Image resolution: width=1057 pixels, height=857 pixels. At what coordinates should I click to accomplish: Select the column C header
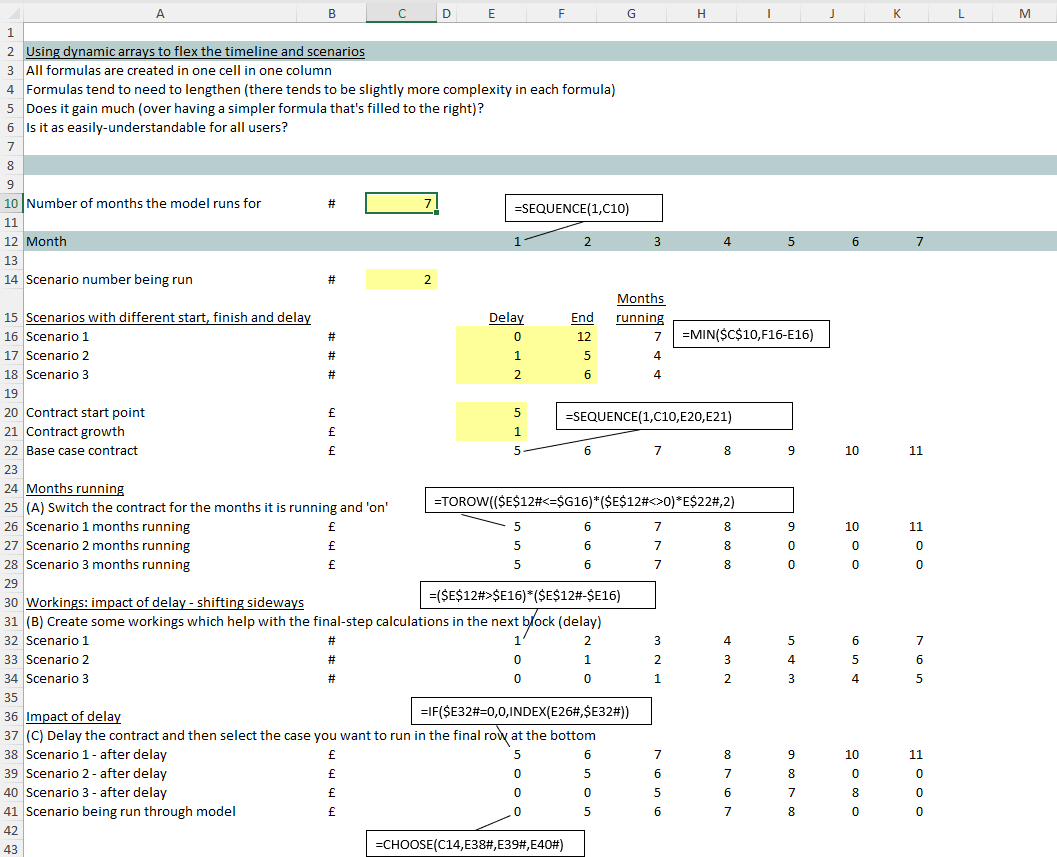tap(401, 12)
